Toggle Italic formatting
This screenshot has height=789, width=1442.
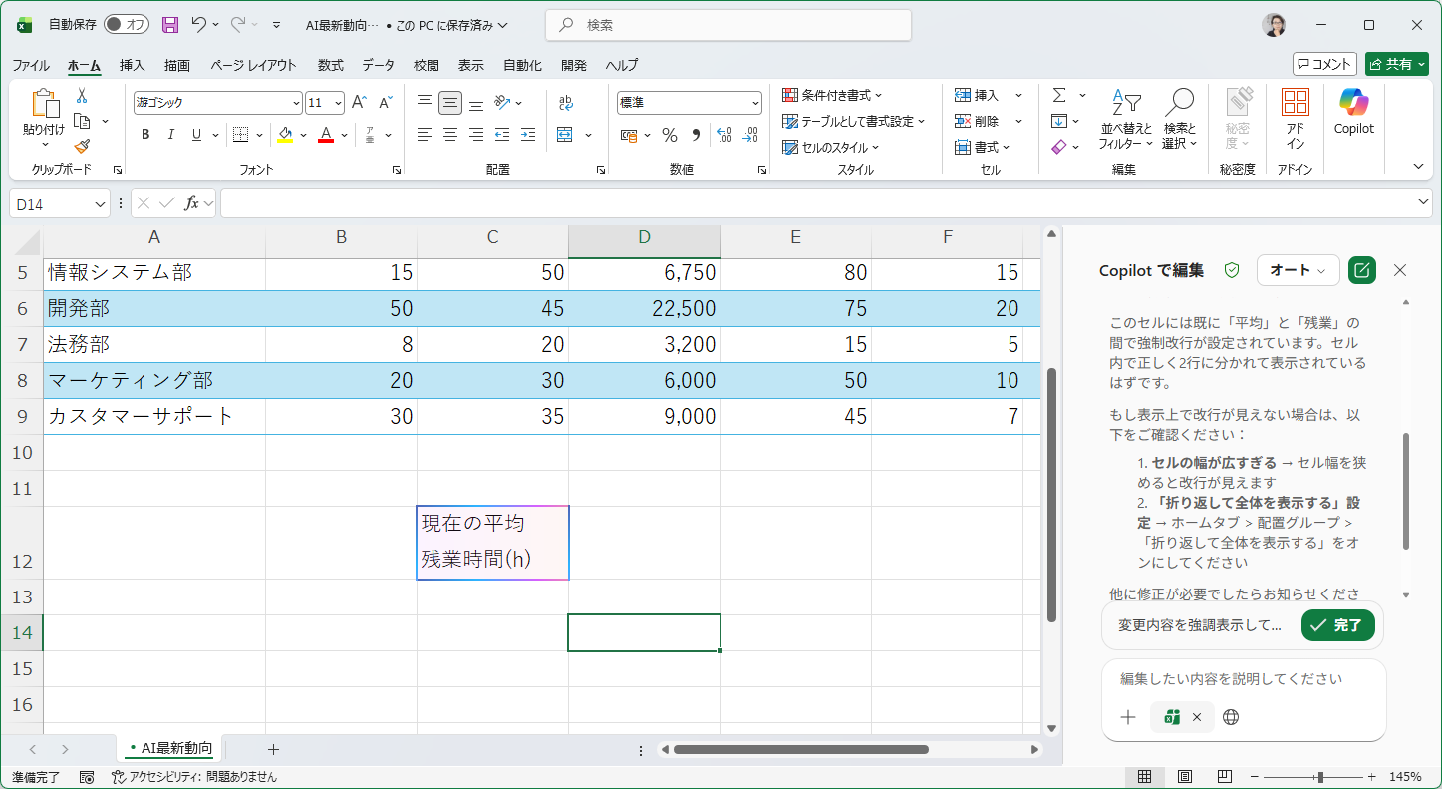(171, 135)
